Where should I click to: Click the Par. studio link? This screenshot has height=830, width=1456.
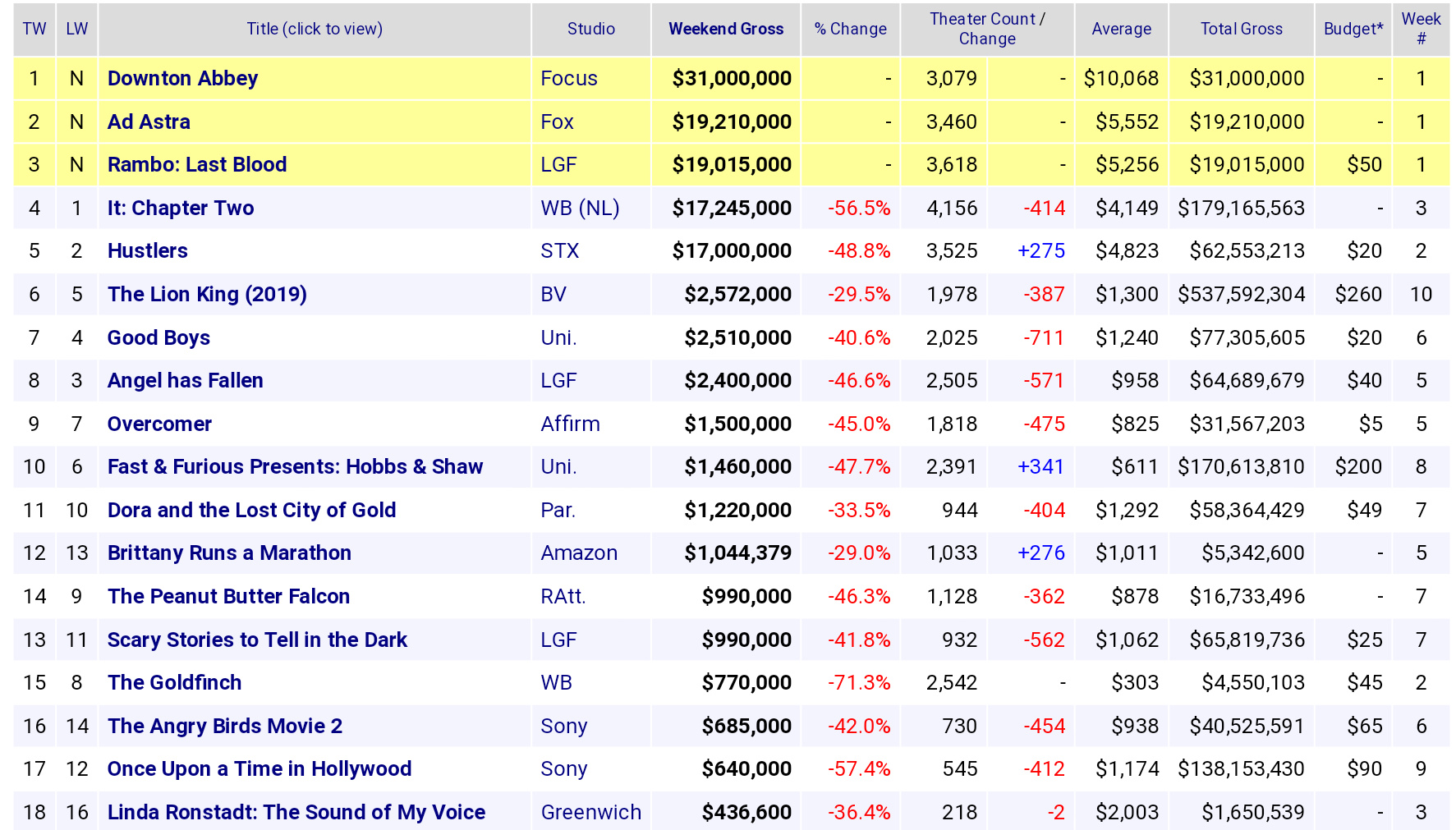click(x=558, y=511)
